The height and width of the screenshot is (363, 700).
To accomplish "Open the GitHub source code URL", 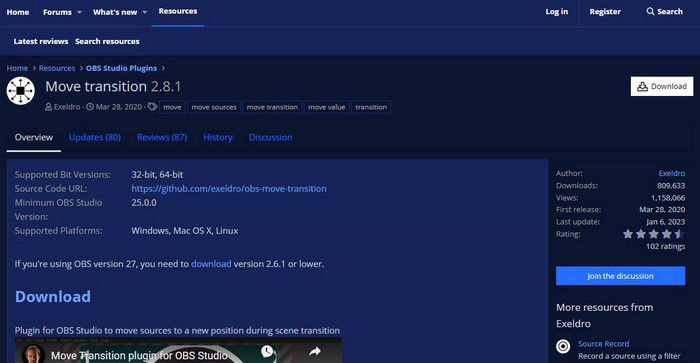I will click(x=229, y=188).
